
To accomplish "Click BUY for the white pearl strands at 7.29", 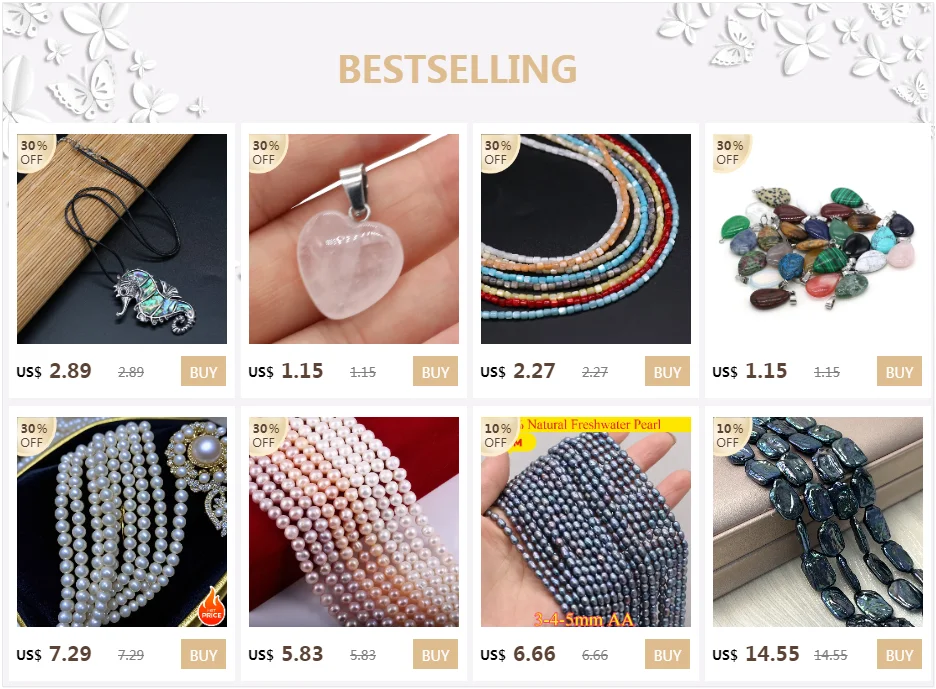I will pos(204,654).
